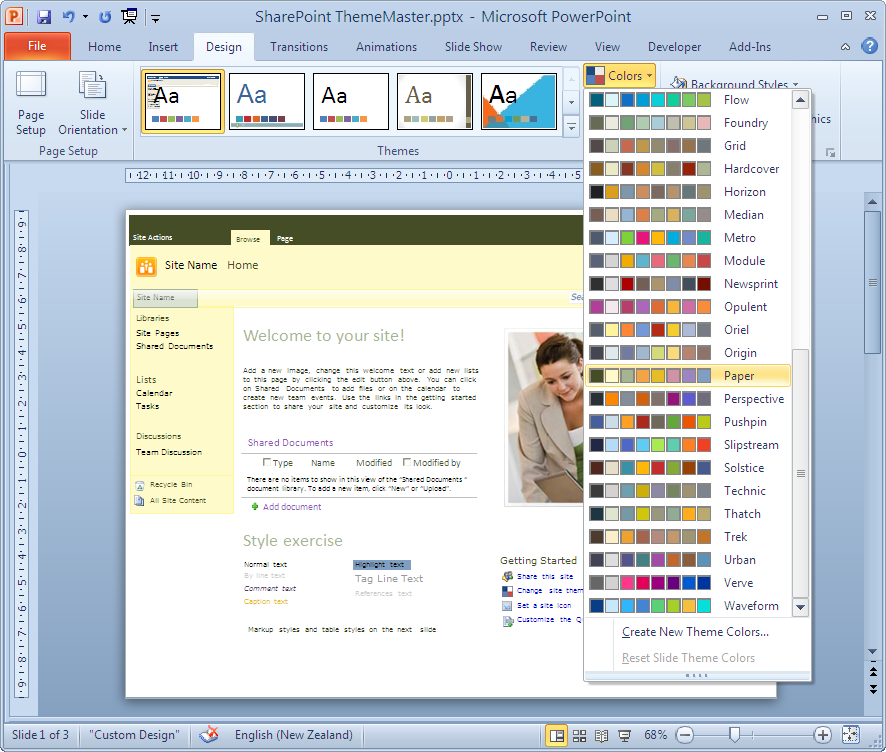
Task: Switch to the Insert ribbon tab
Action: [x=163, y=47]
